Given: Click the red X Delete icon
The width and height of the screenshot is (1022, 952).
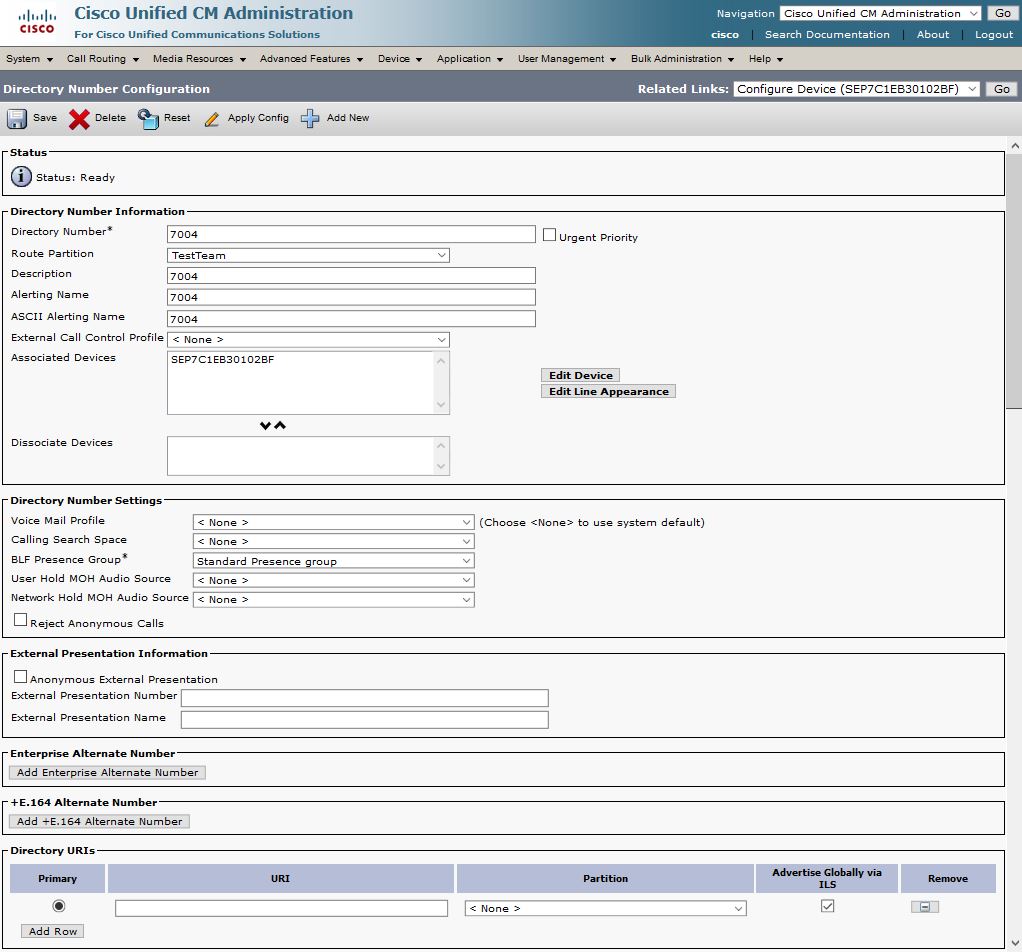Looking at the screenshot, I should (79, 119).
